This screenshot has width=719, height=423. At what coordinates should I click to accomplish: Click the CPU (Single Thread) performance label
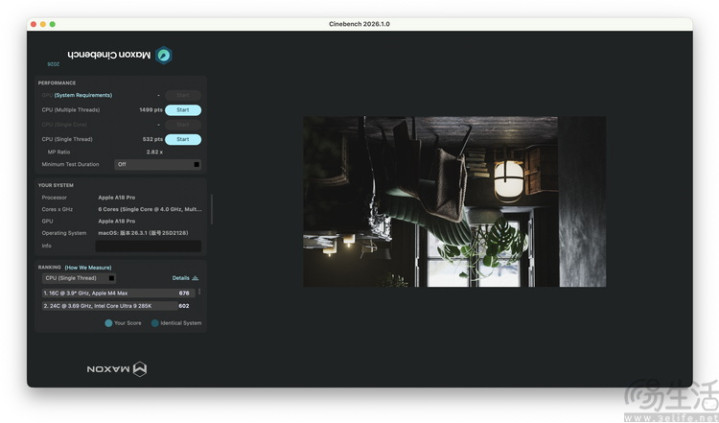[x=67, y=139]
